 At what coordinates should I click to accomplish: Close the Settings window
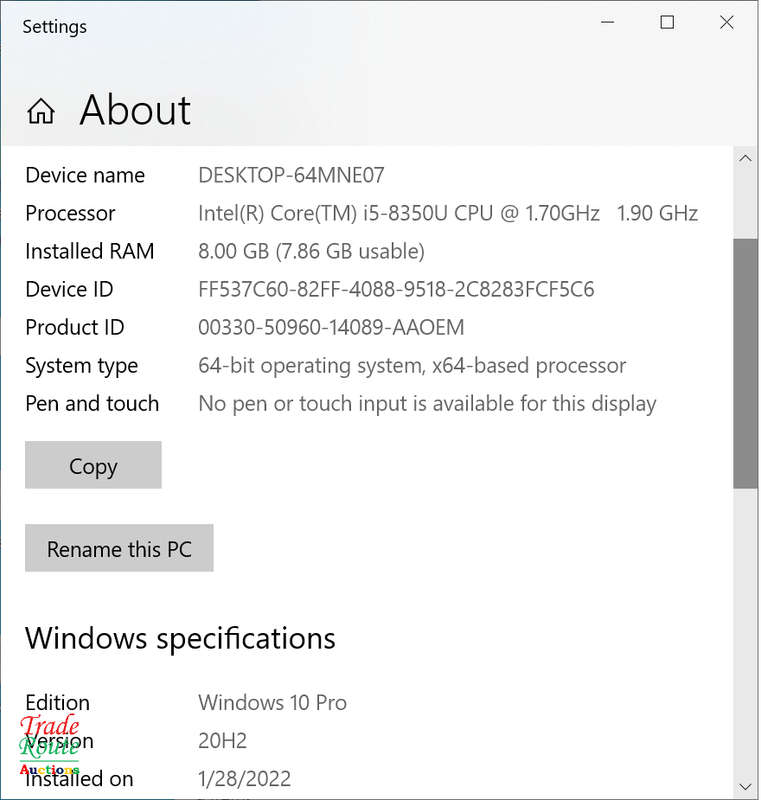(727, 22)
